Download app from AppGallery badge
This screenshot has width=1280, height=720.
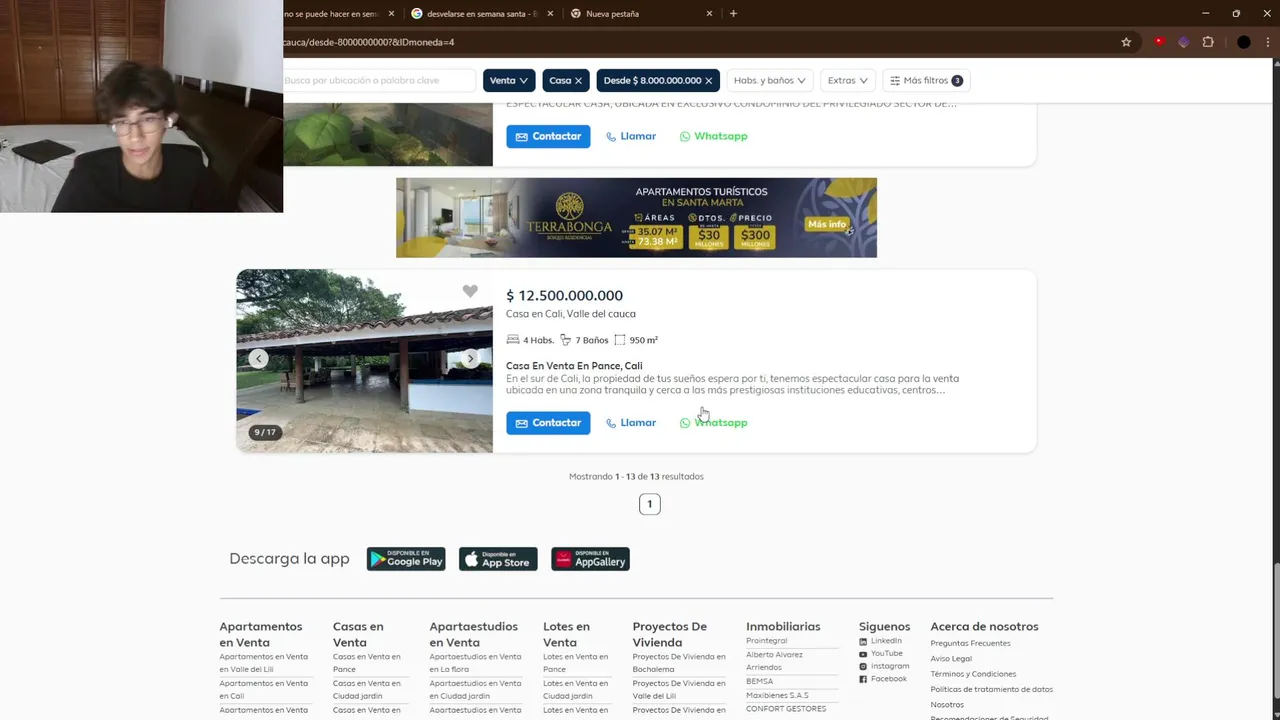590,559
